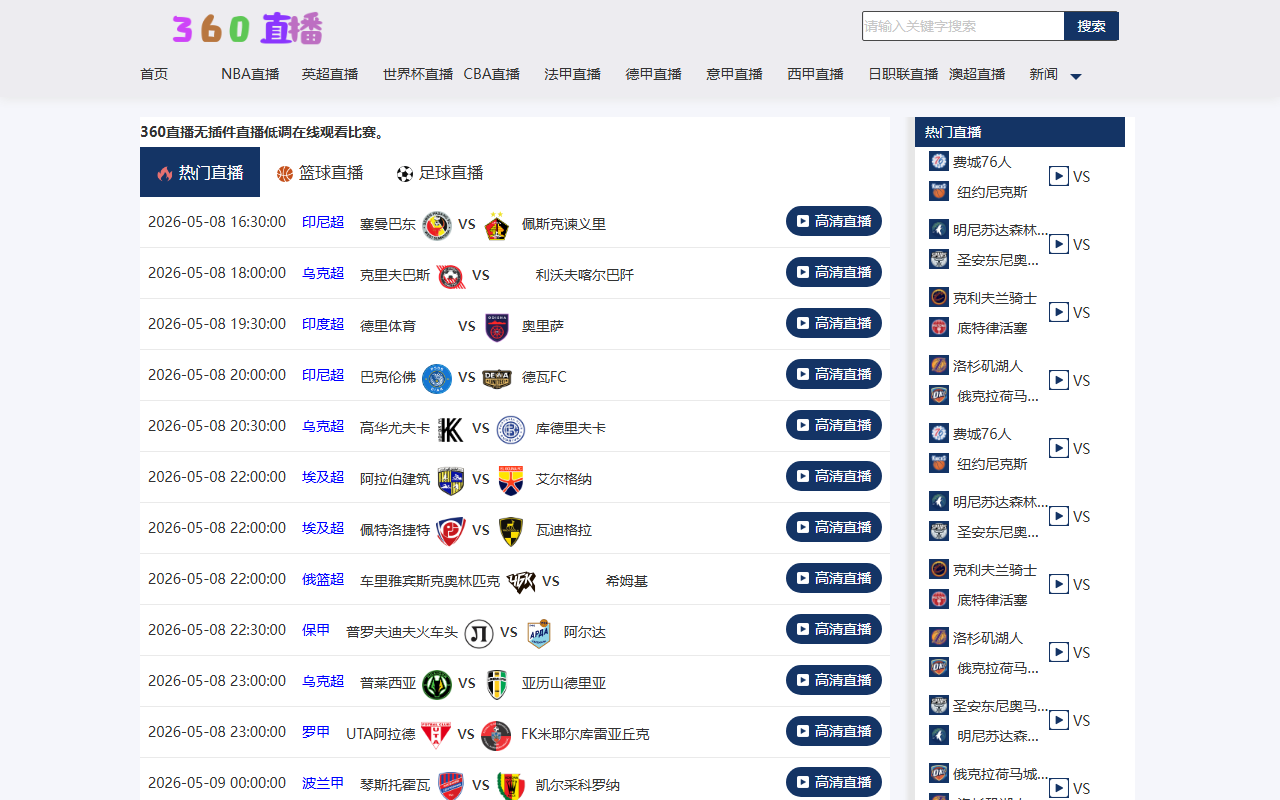The width and height of the screenshot is (1280, 800).
Task: Click the UTA阿拉德 team logo
Action: 436,736
